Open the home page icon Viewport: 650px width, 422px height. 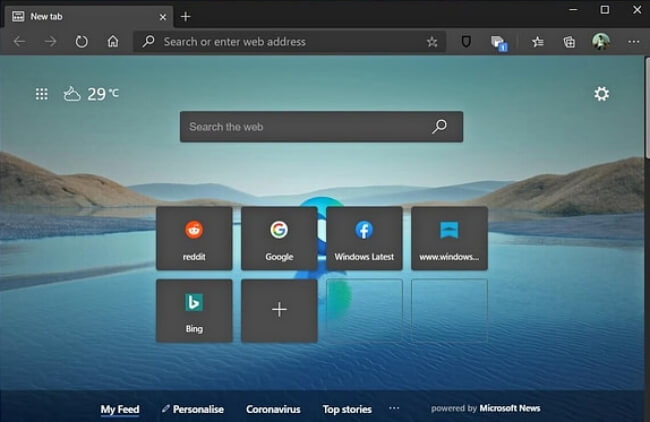113,41
